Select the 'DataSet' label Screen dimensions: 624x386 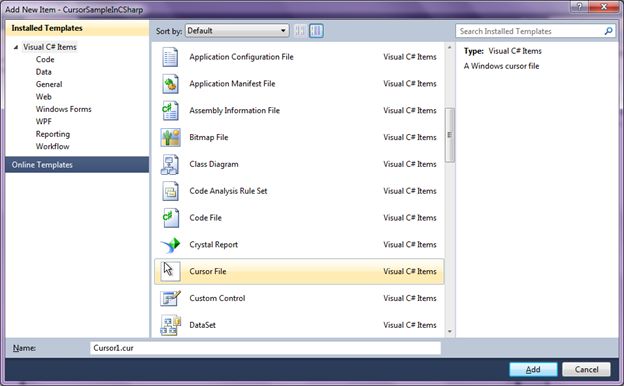[x=203, y=325]
